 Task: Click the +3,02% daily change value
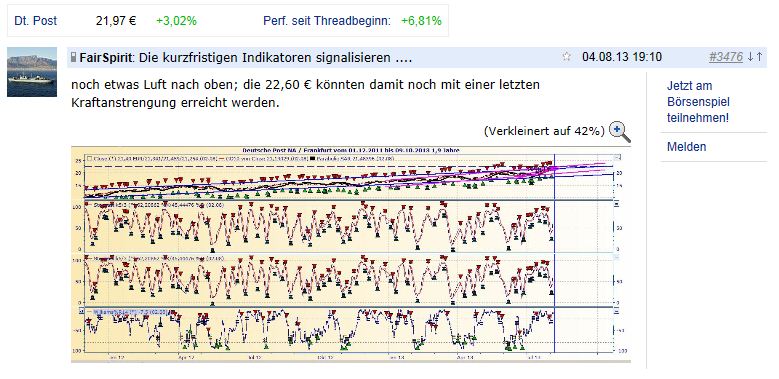click(176, 21)
